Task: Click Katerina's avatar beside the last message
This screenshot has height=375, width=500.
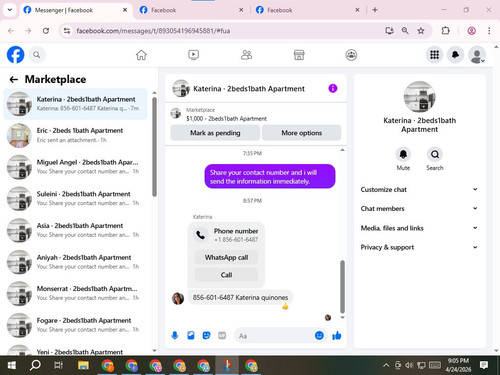Action: tap(178, 298)
